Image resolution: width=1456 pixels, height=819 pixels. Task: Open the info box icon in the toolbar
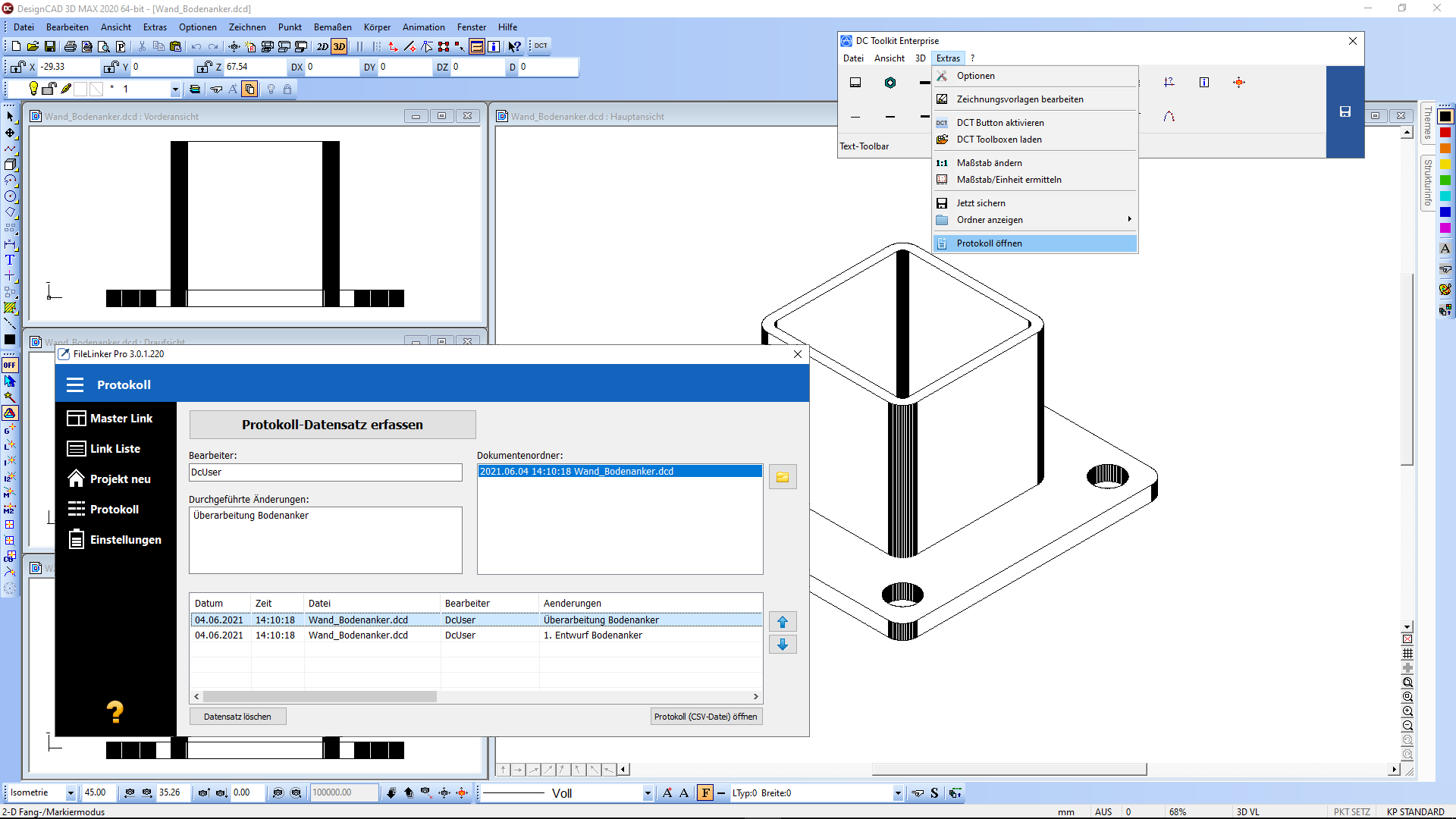(x=494, y=46)
